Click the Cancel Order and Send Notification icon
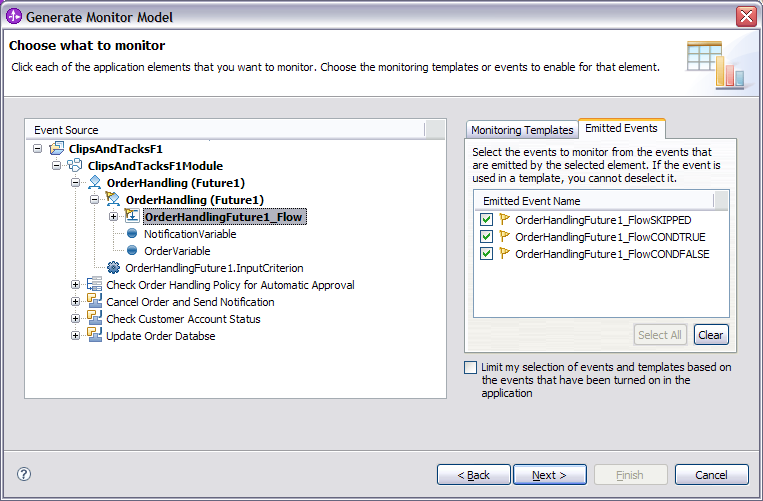The image size is (763, 501). click(x=94, y=302)
